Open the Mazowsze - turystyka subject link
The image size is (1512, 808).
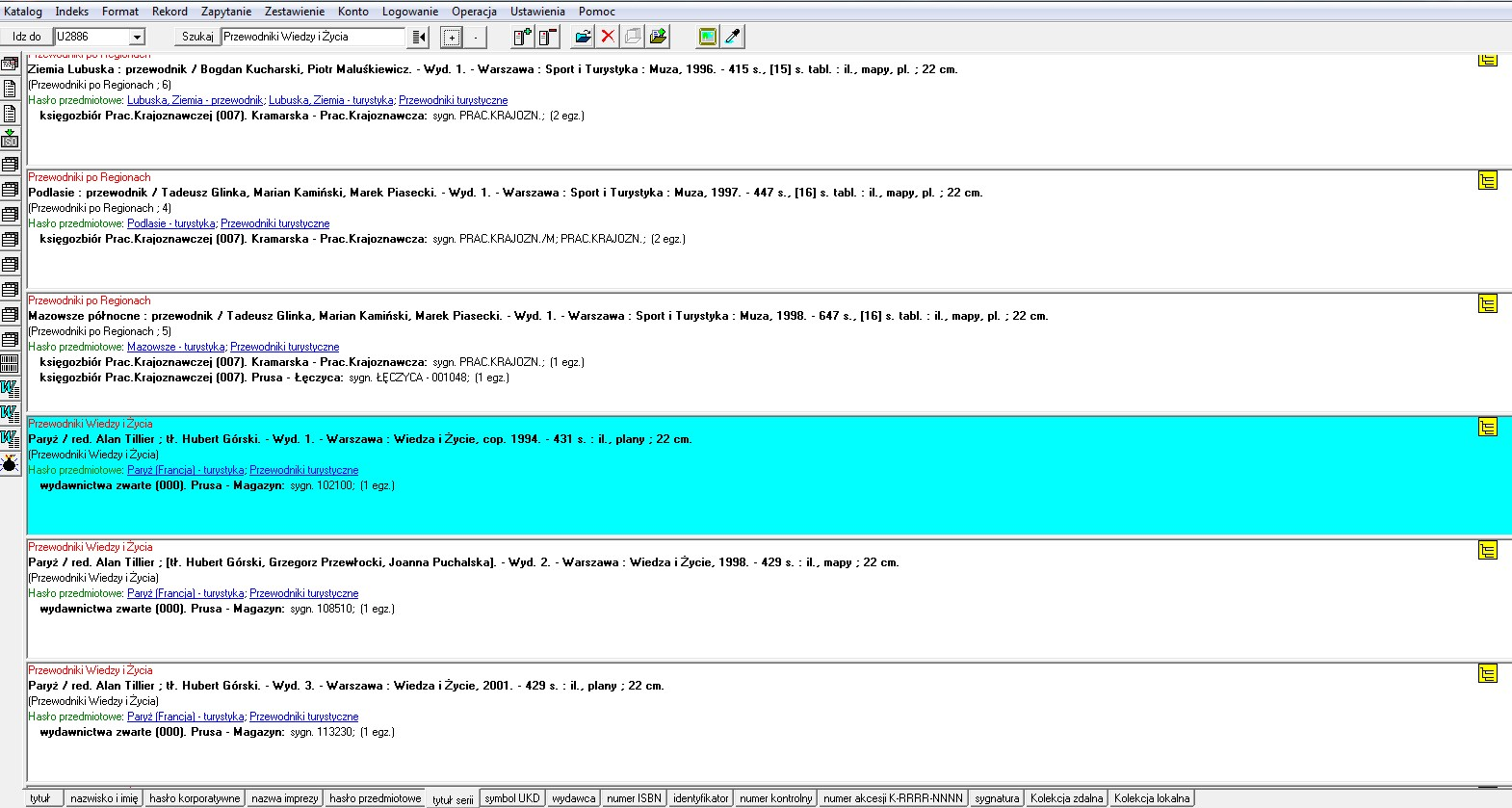tap(175, 347)
